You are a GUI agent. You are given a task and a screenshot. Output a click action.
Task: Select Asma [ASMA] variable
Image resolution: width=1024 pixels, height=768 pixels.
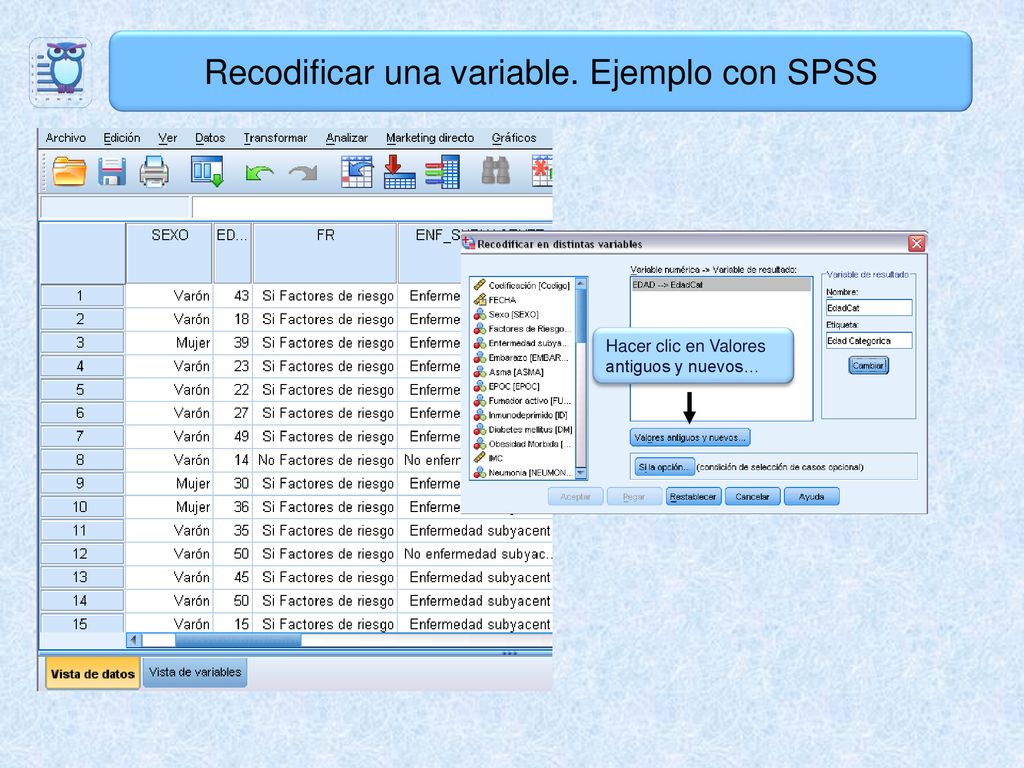coord(509,372)
